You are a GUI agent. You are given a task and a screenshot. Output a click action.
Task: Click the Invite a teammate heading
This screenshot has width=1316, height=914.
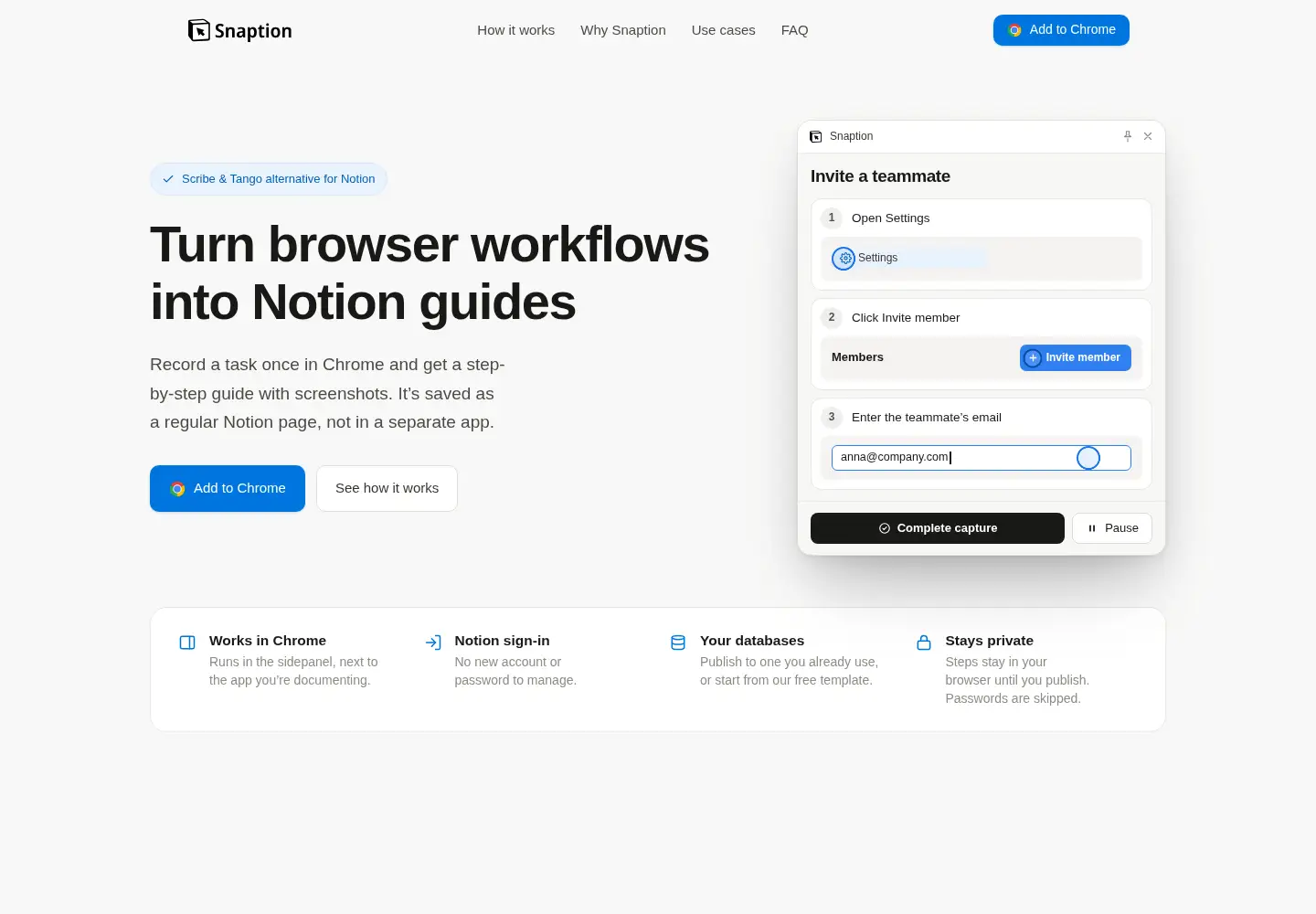pyautogui.click(x=880, y=176)
